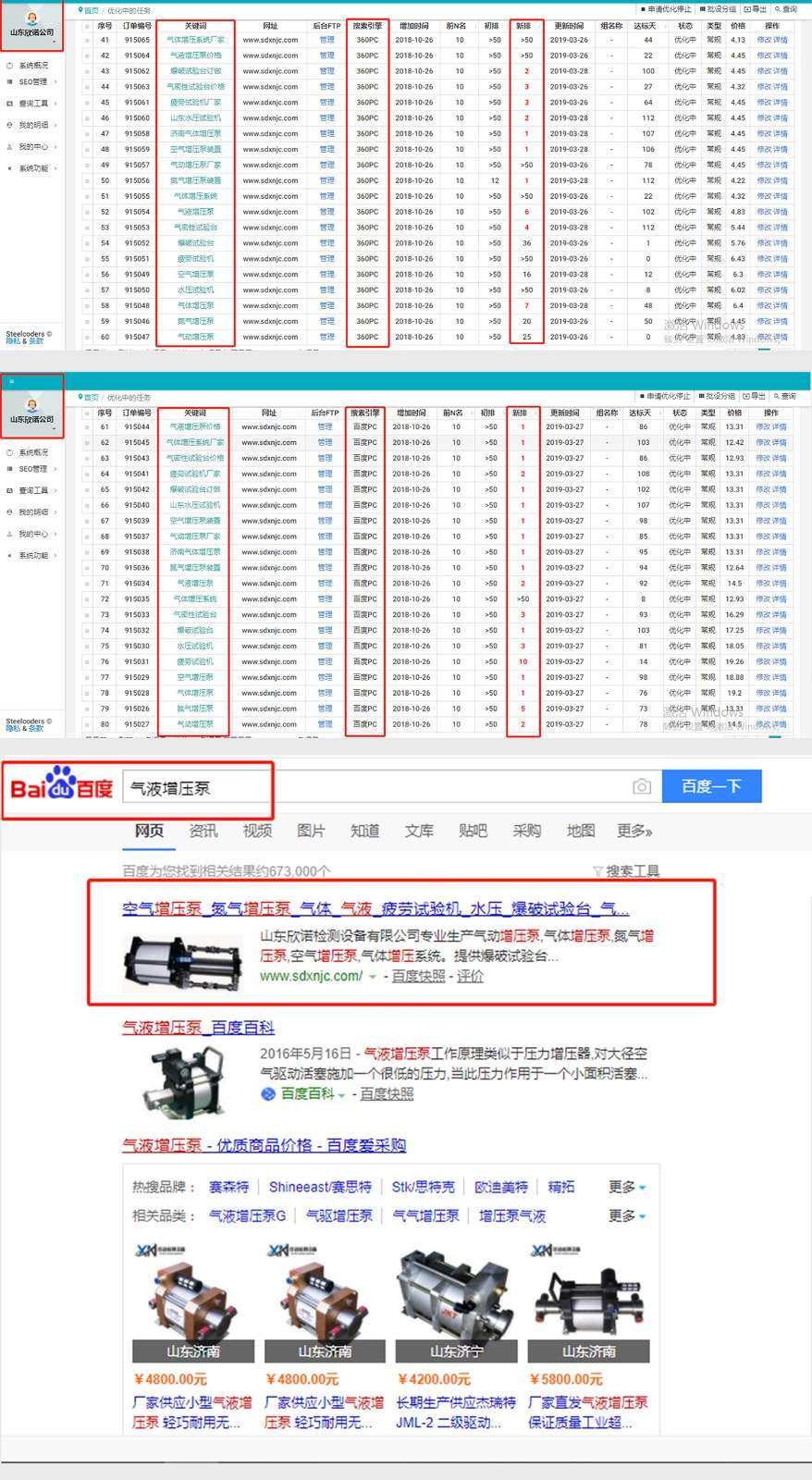Open the 气液增压泵_百度百科 result link
This screenshot has height=1480, width=812.
(x=198, y=1028)
